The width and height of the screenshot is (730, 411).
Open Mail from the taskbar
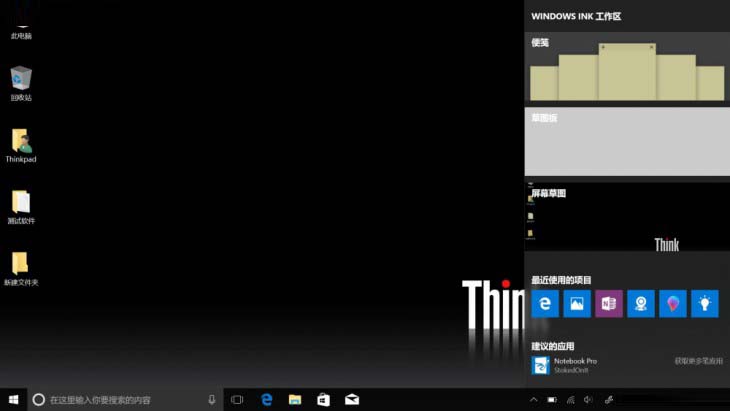click(x=352, y=399)
